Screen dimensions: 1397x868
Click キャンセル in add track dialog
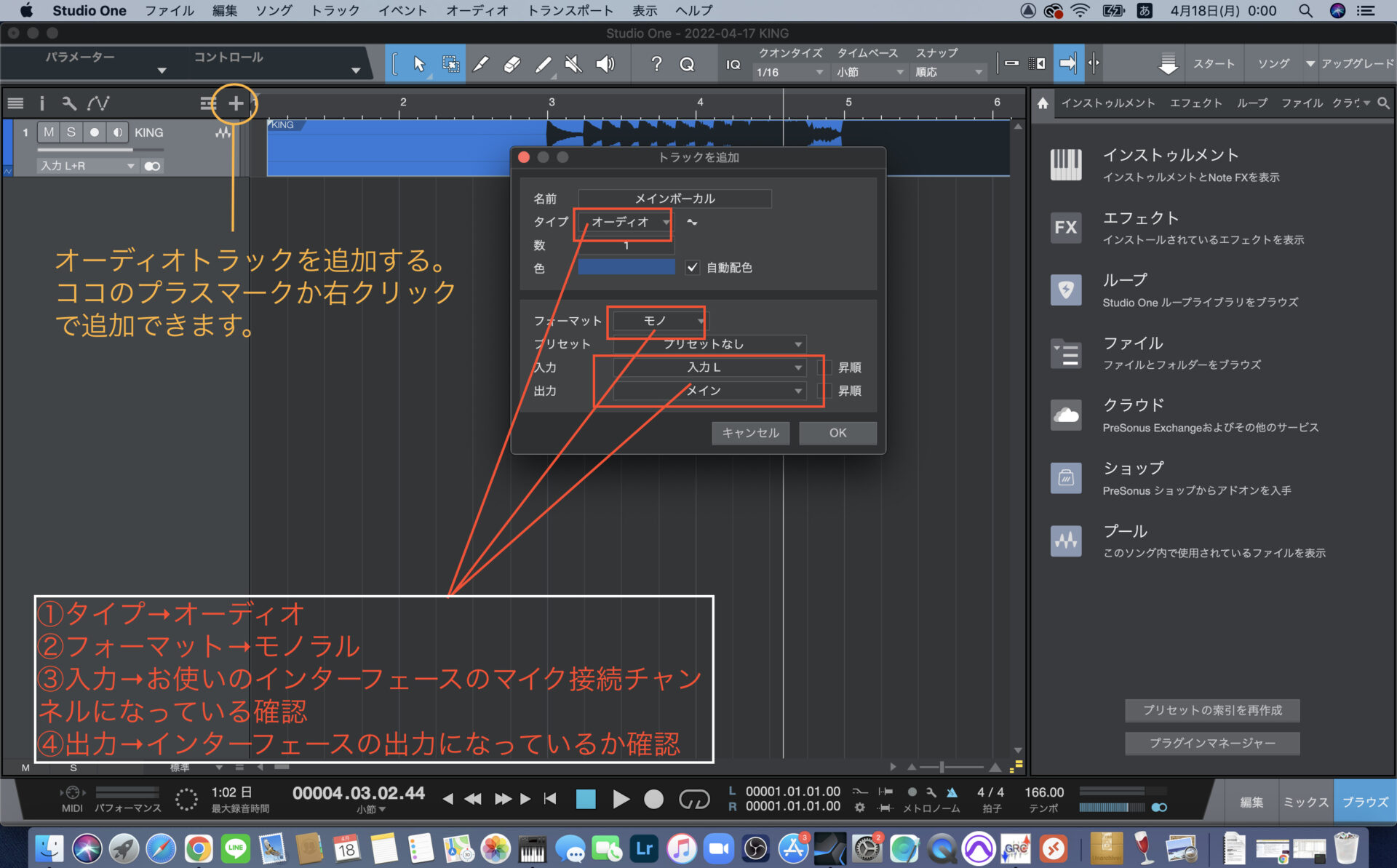[750, 433]
